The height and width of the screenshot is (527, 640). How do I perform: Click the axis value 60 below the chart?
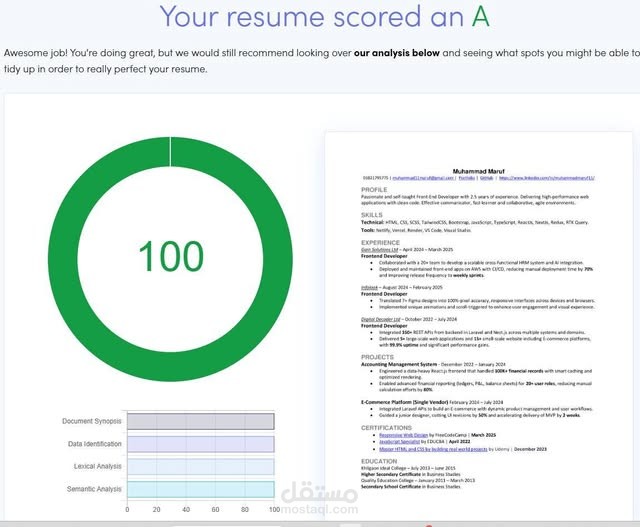[215, 509]
